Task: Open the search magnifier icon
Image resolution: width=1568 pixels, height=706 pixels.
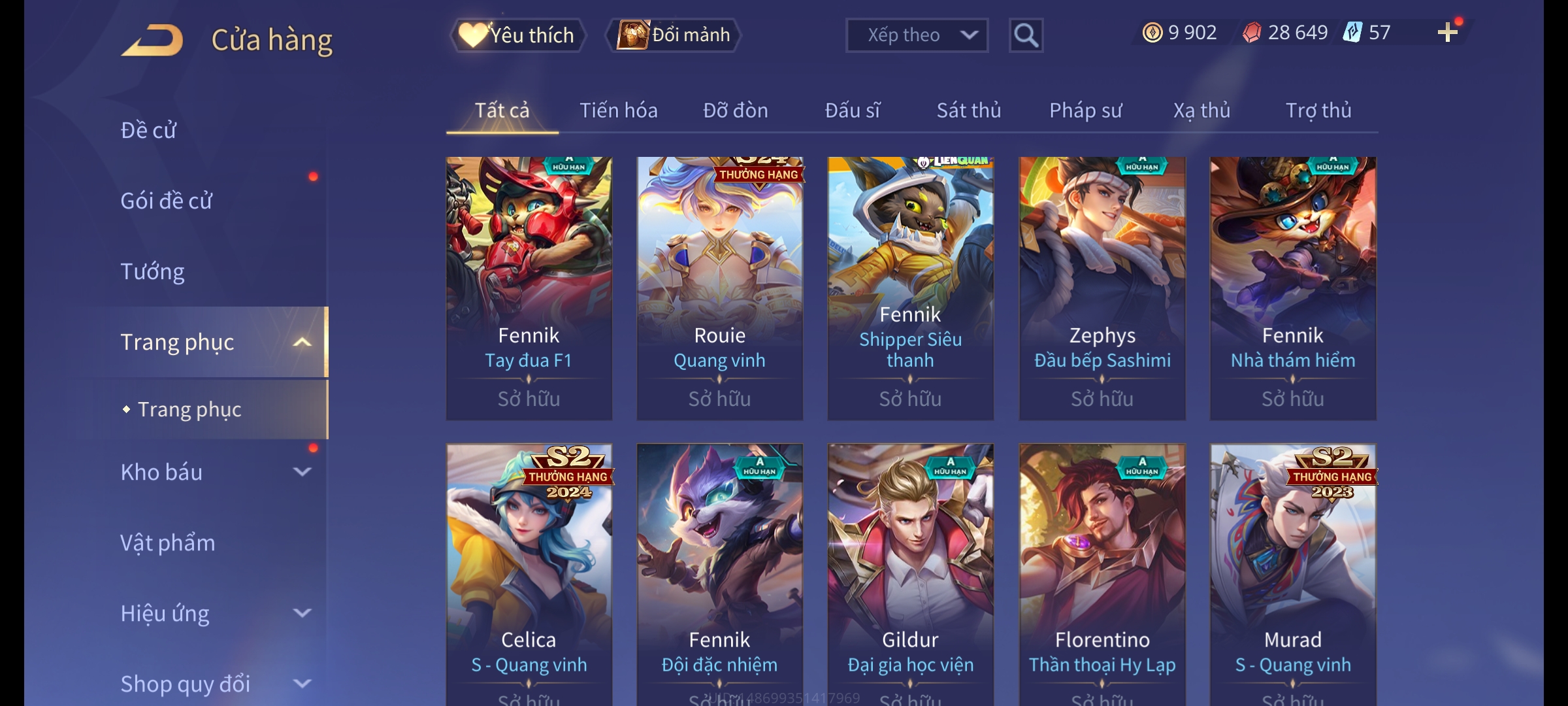Action: coord(1026,35)
